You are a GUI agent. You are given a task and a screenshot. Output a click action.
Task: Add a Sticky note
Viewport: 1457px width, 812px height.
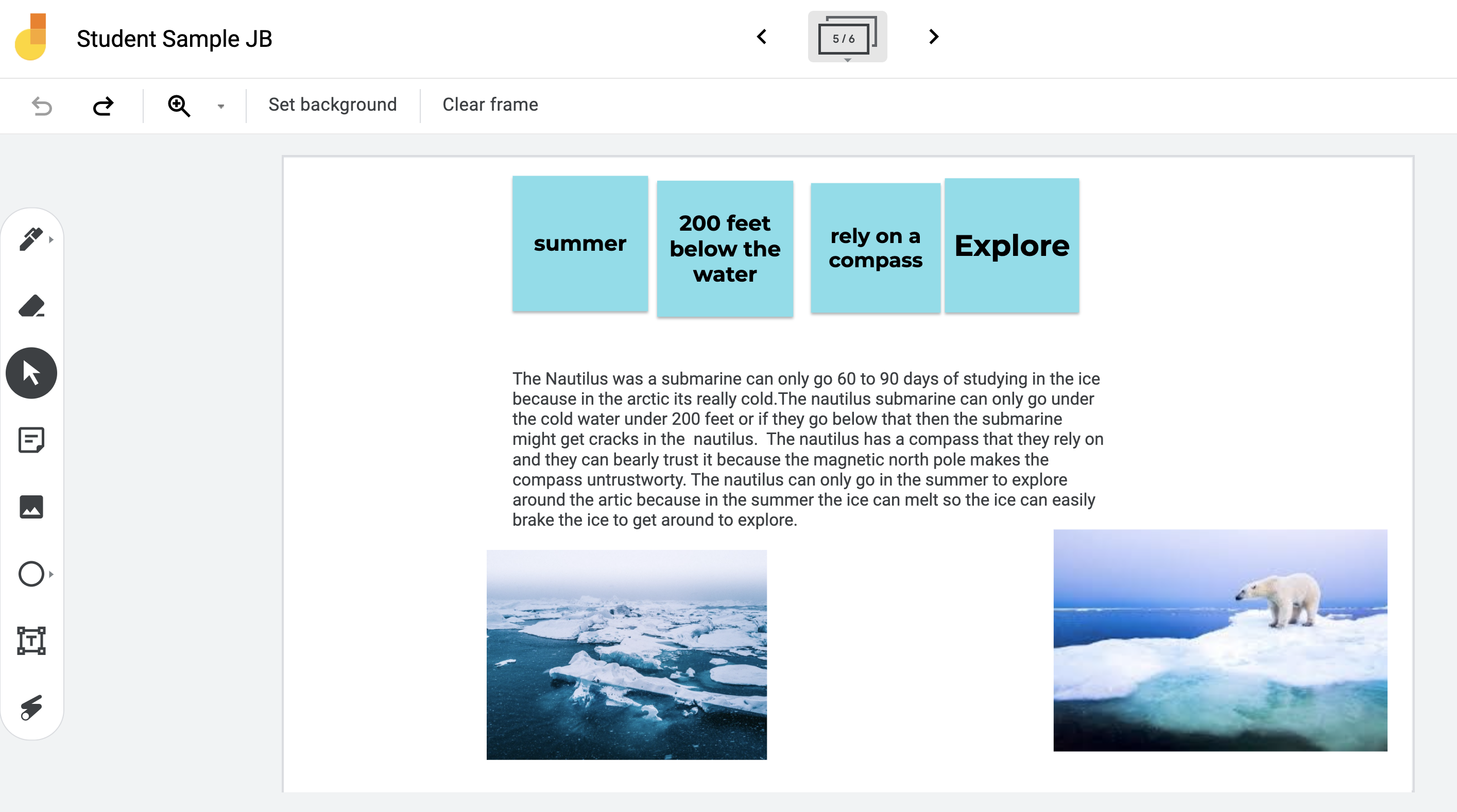point(32,440)
